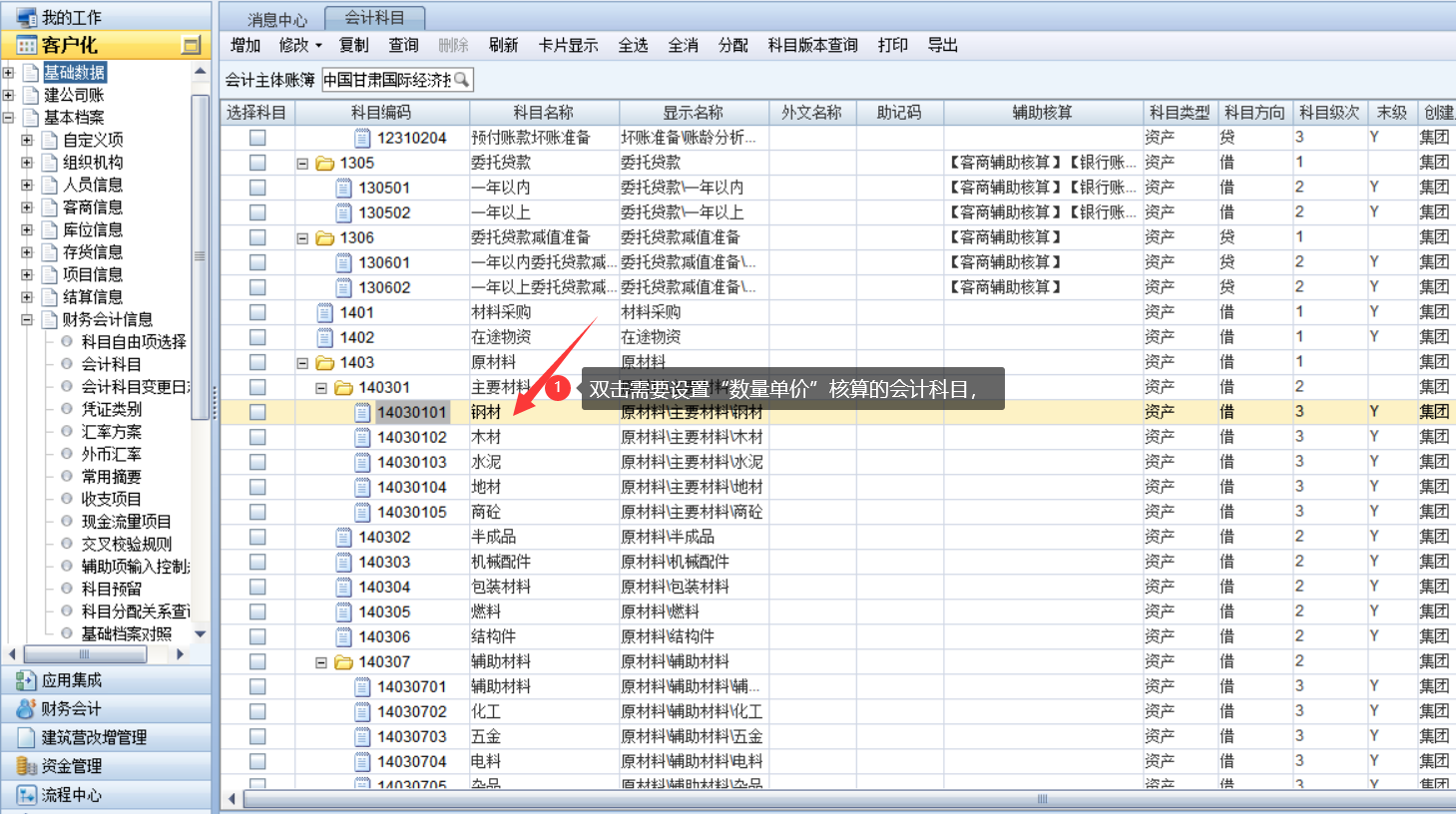1456x814 pixels.
Task: Click the 我的工作 panel icon
Action: point(26,17)
